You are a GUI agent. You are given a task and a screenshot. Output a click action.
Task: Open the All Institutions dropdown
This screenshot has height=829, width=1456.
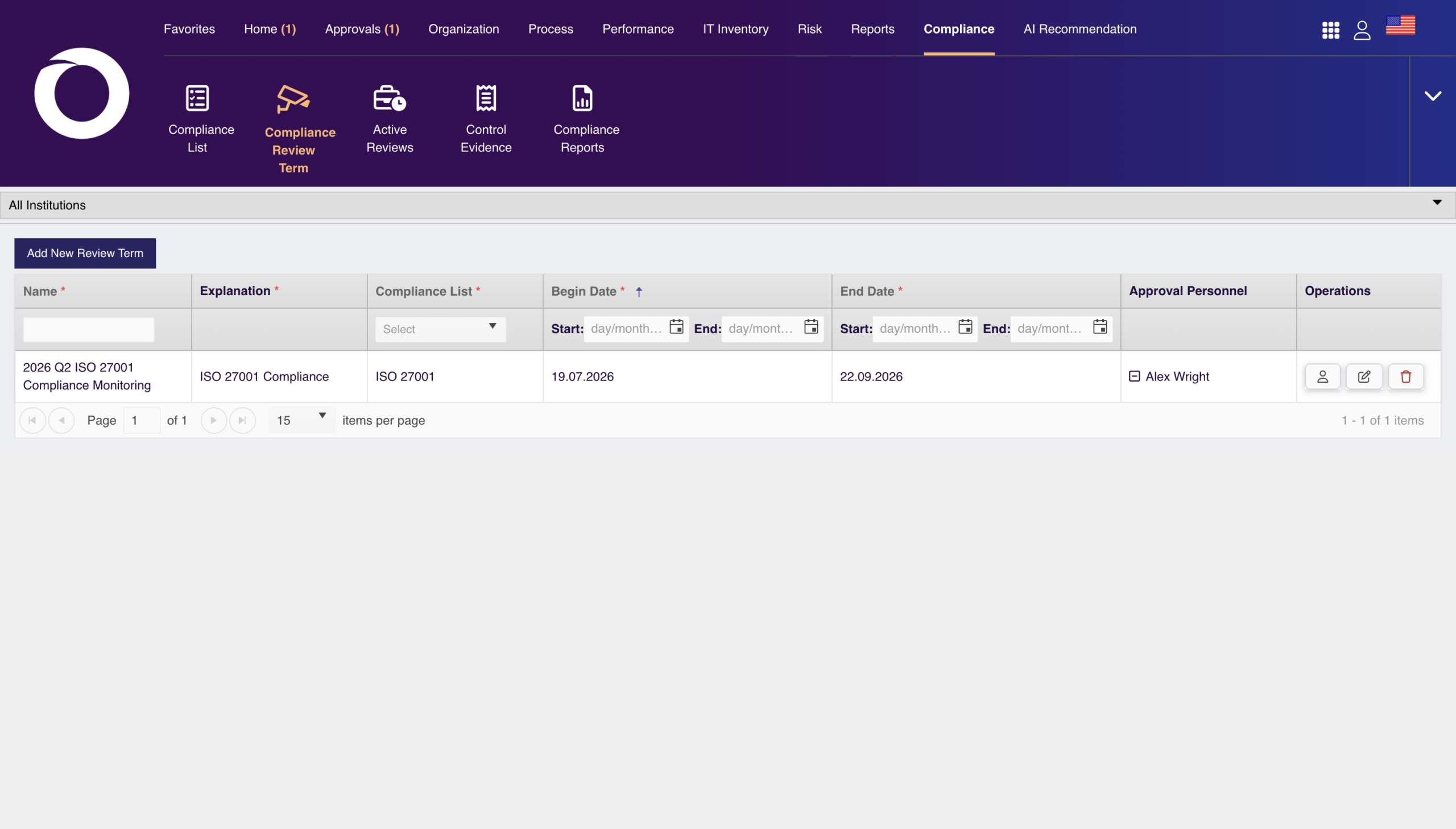tap(727, 205)
